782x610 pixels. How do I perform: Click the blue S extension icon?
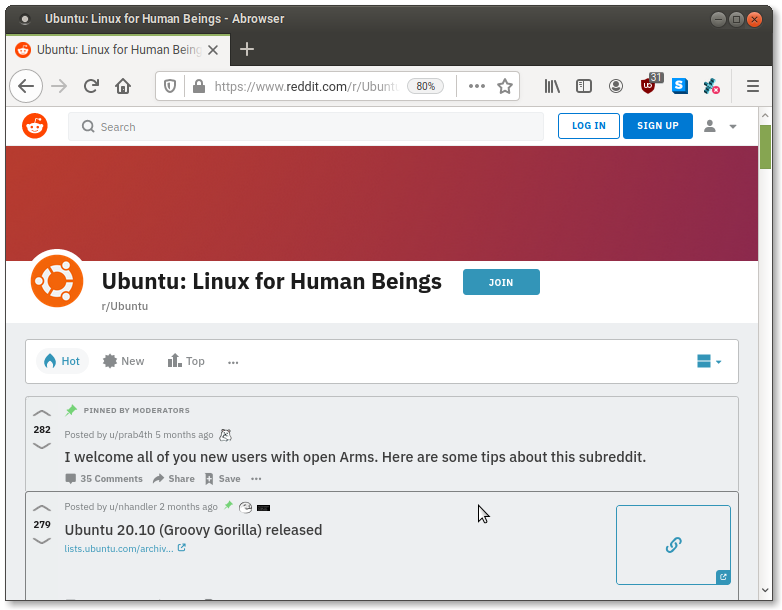coord(680,86)
